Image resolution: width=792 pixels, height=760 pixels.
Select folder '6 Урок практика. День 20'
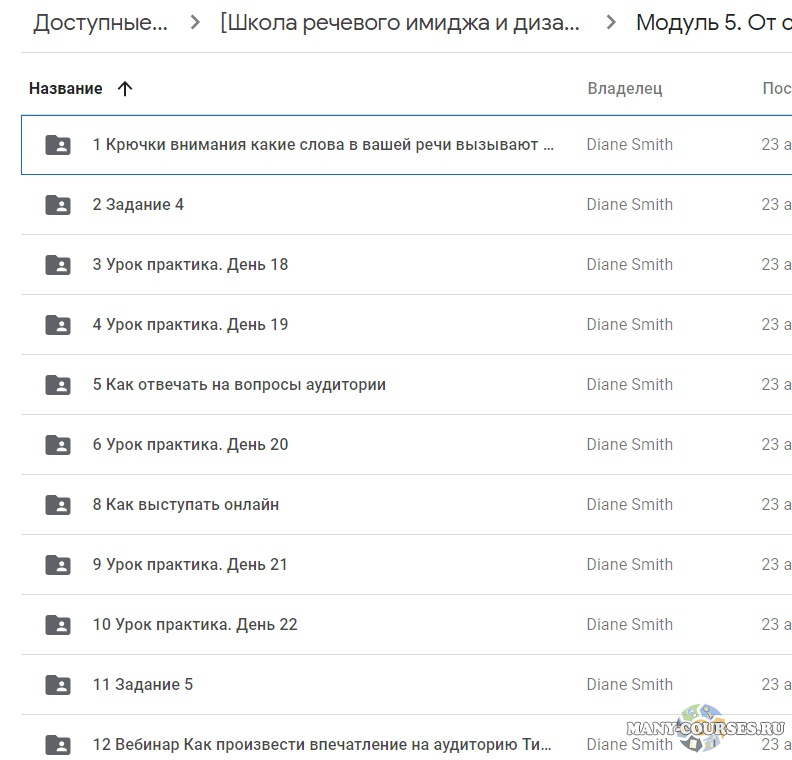[x=190, y=445]
